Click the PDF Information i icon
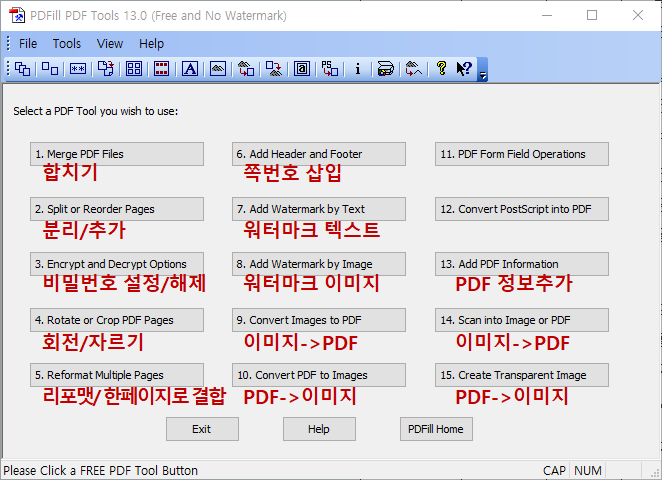 click(x=358, y=69)
